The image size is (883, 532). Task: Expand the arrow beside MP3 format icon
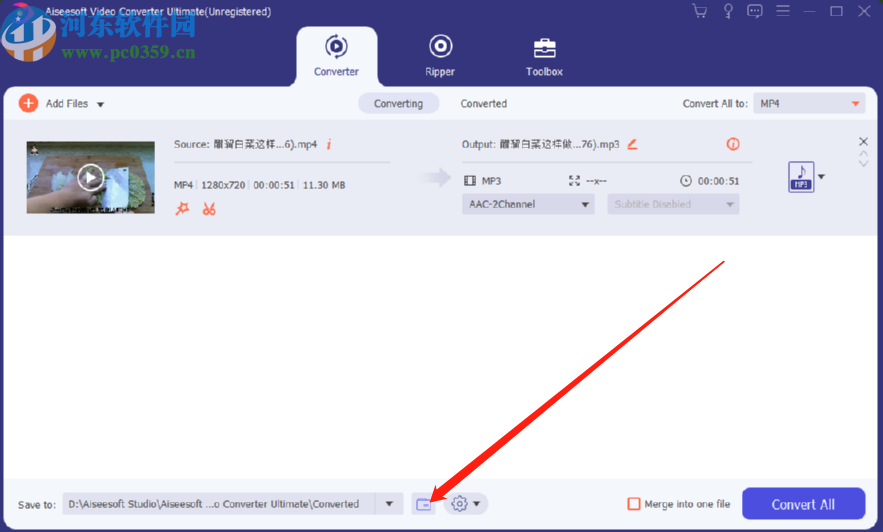[x=821, y=177]
